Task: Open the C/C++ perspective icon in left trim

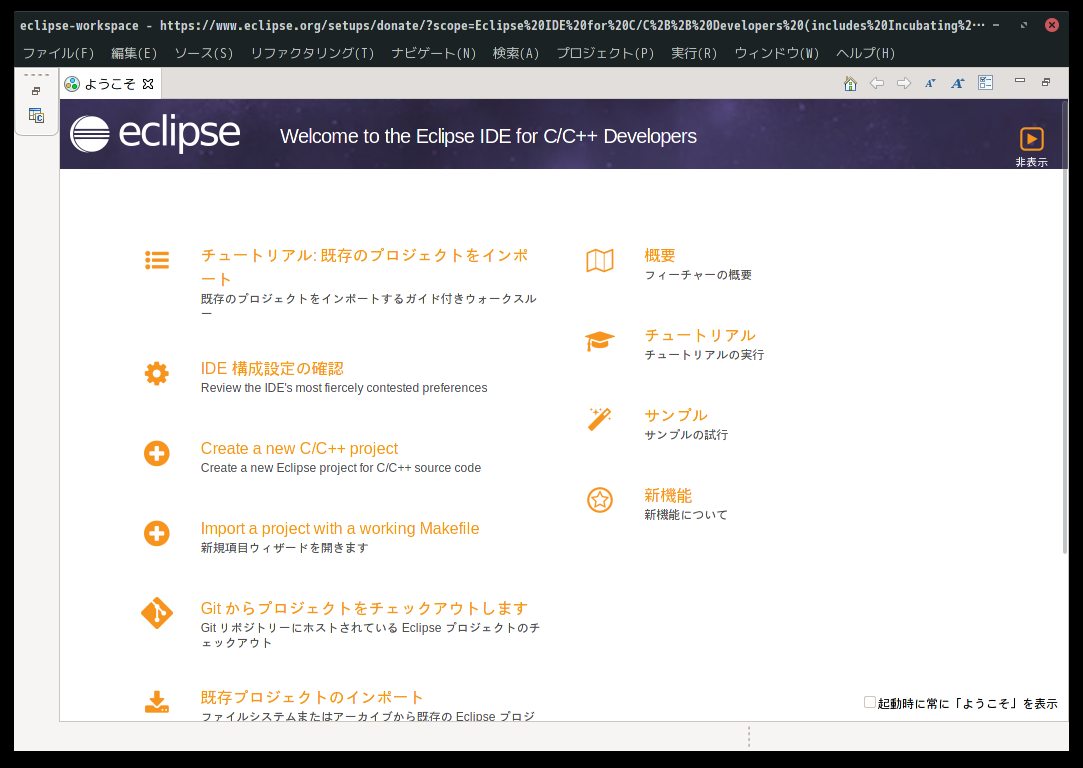Action: point(36,115)
